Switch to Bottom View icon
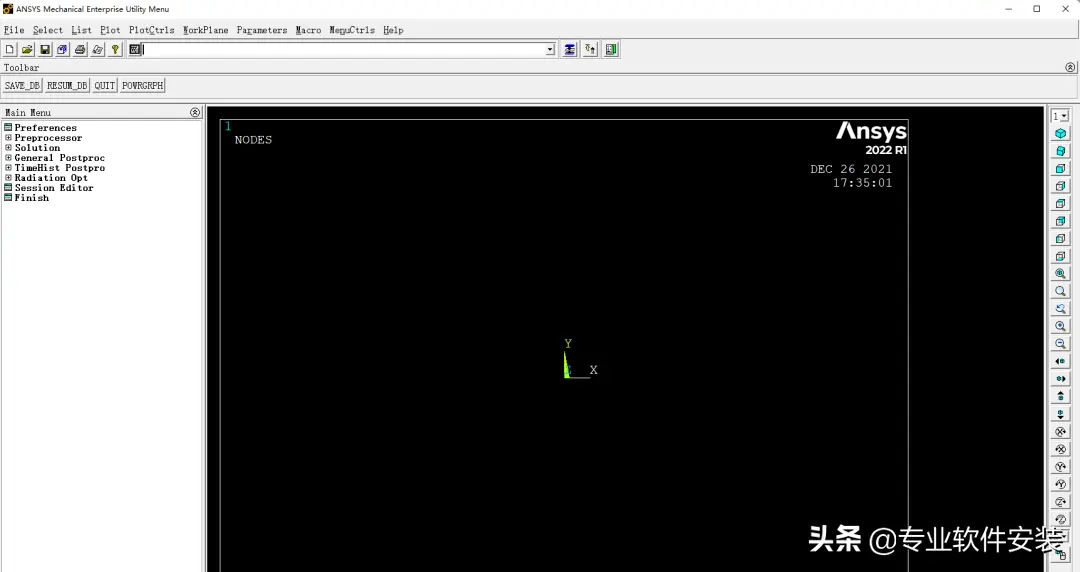Viewport: 1080px width, 572px height. pyautogui.click(x=1061, y=256)
